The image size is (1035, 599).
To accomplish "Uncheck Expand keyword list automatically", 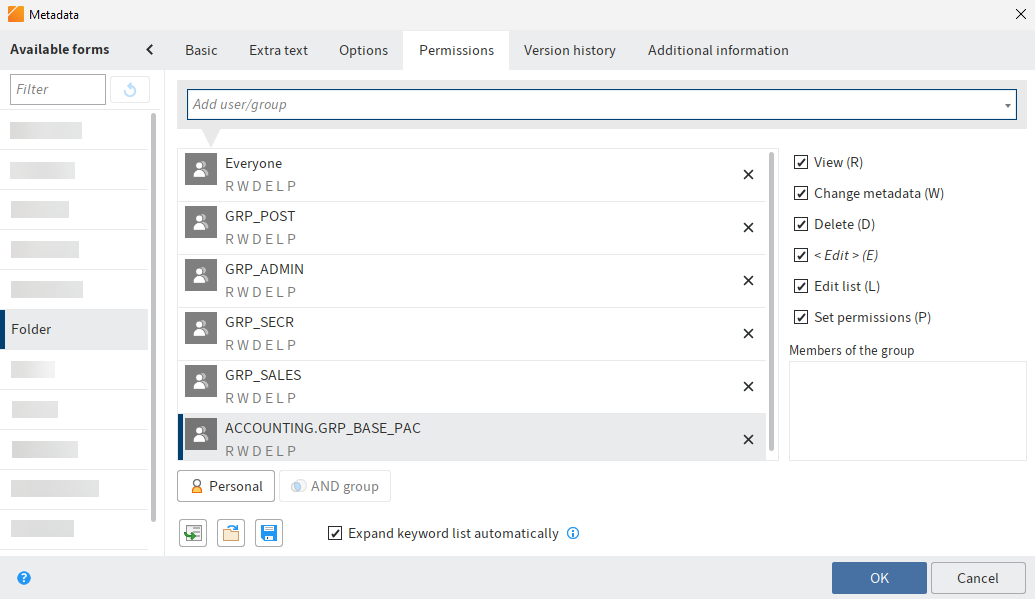I will 335,533.
